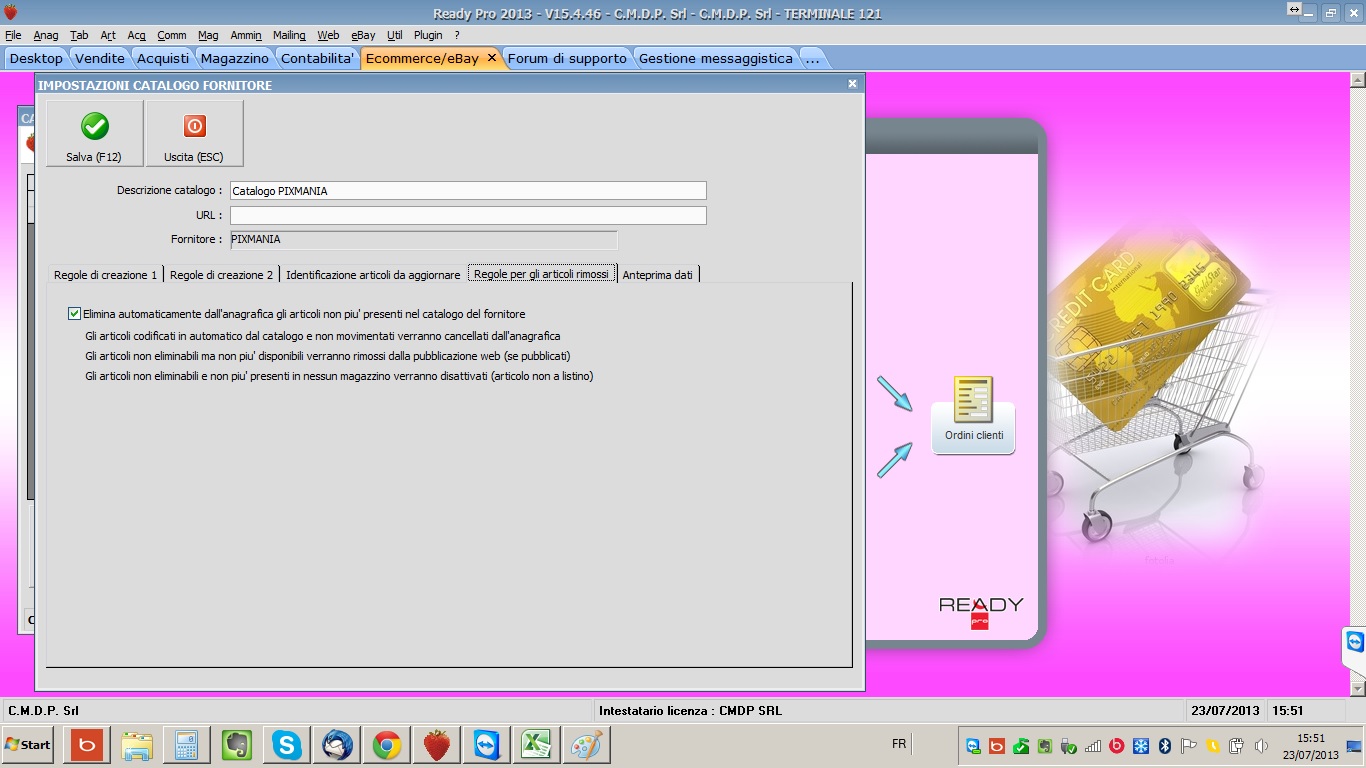The height and width of the screenshot is (768, 1366).
Task: Click the power plug battery tray icon
Action: click(1236, 746)
